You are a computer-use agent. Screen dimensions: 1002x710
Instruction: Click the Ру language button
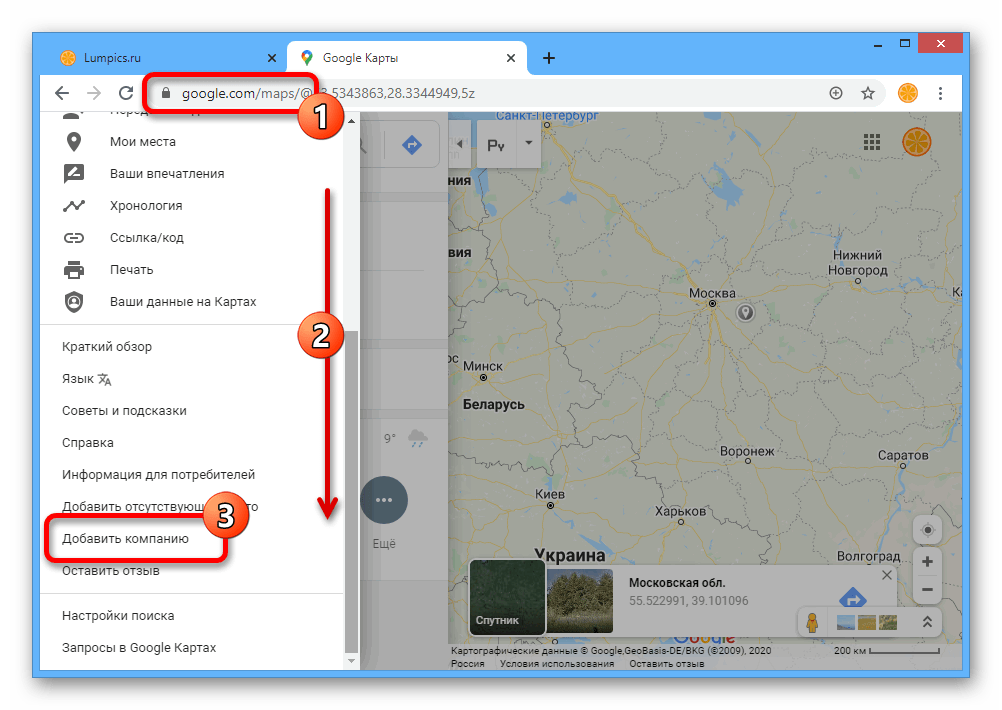tap(497, 145)
